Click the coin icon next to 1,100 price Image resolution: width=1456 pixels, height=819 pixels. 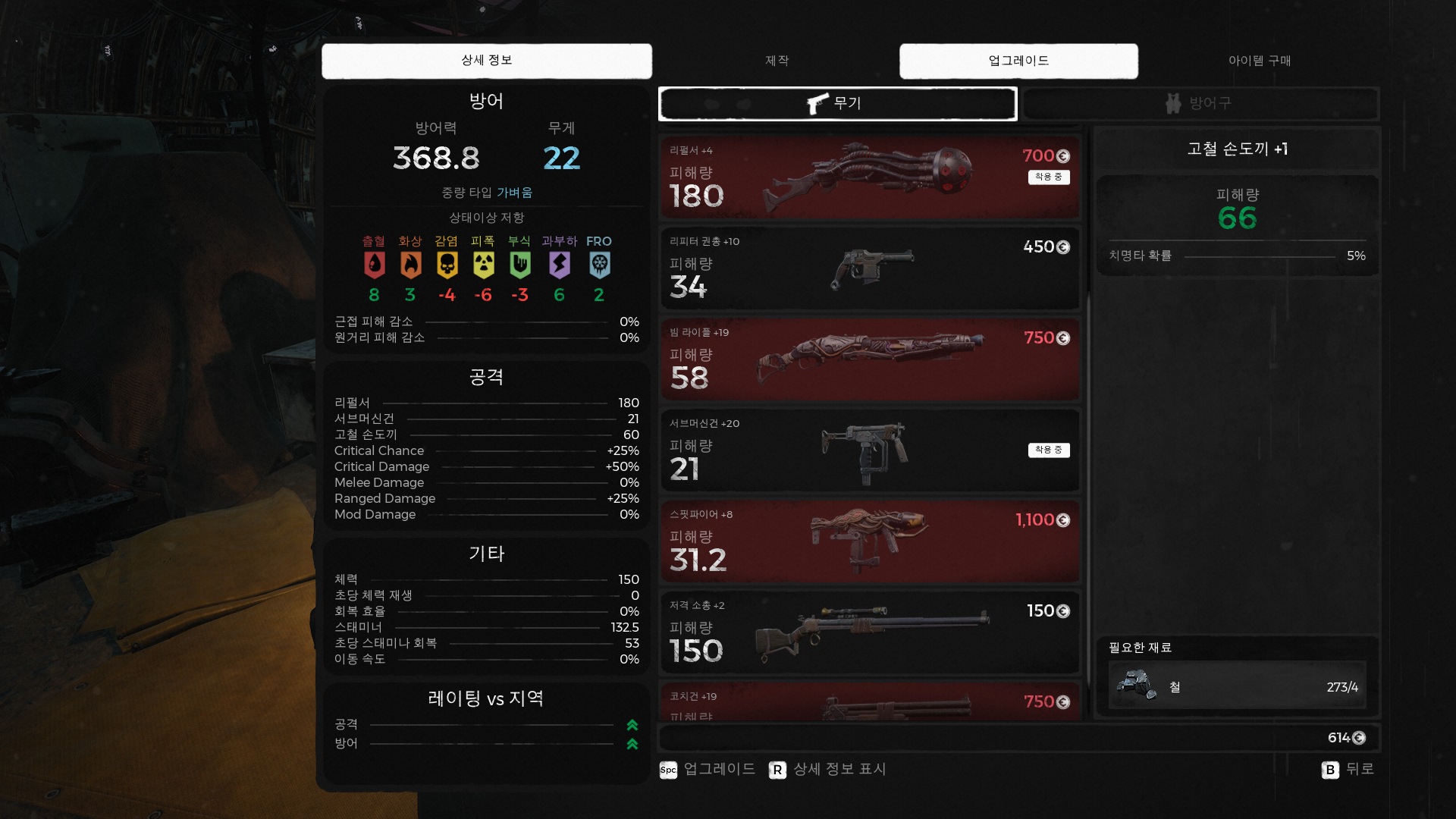[1063, 520]
